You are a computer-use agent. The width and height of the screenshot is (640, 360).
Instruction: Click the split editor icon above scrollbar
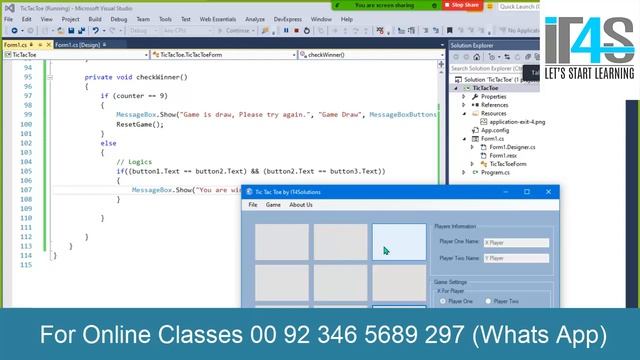click(441, 64)
